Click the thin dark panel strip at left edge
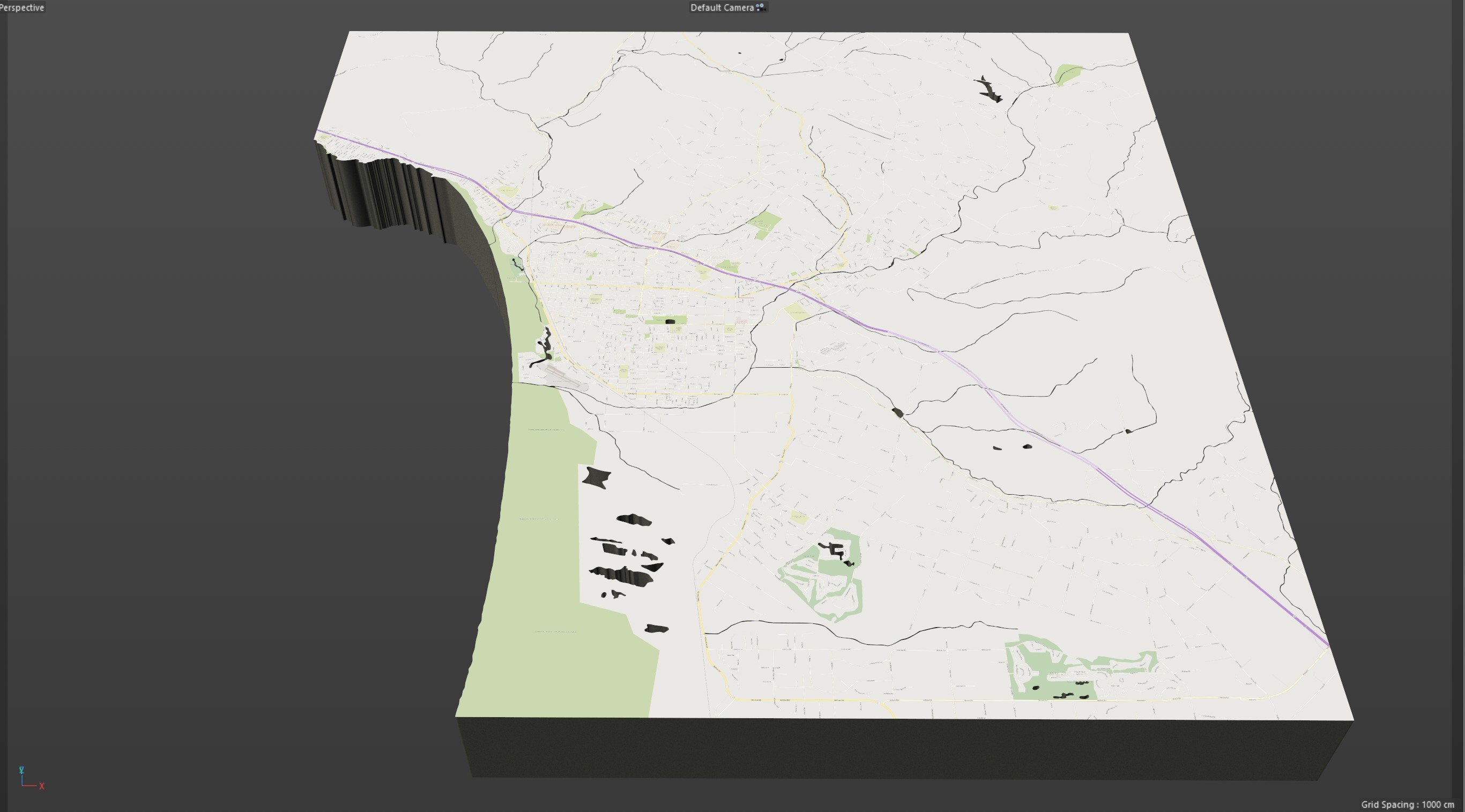 (3, 398)
